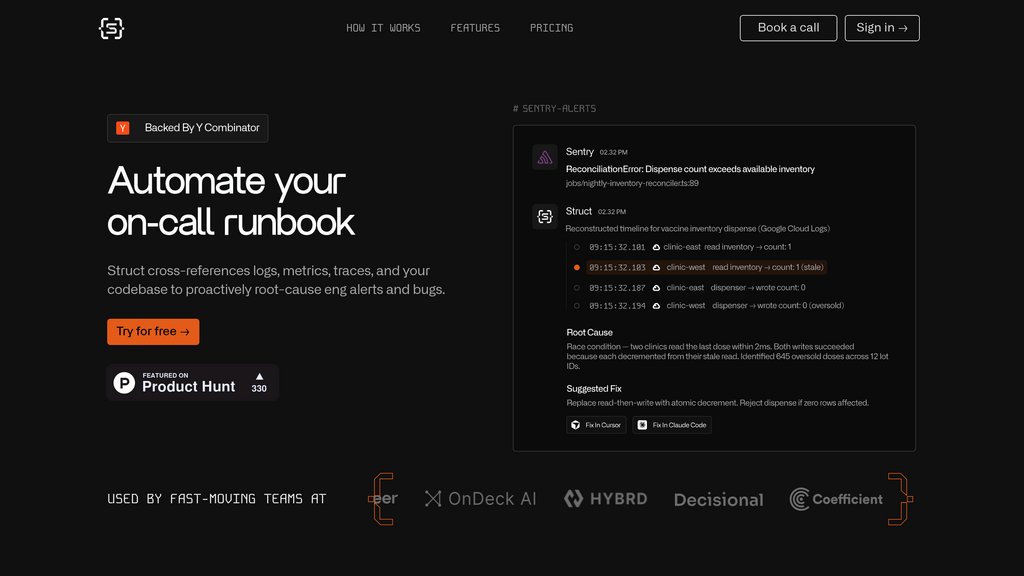Image resolution: width=1024 pixels, height=576 pixels.
Task: Click the Decisional logo
Action: click(718, 499)
